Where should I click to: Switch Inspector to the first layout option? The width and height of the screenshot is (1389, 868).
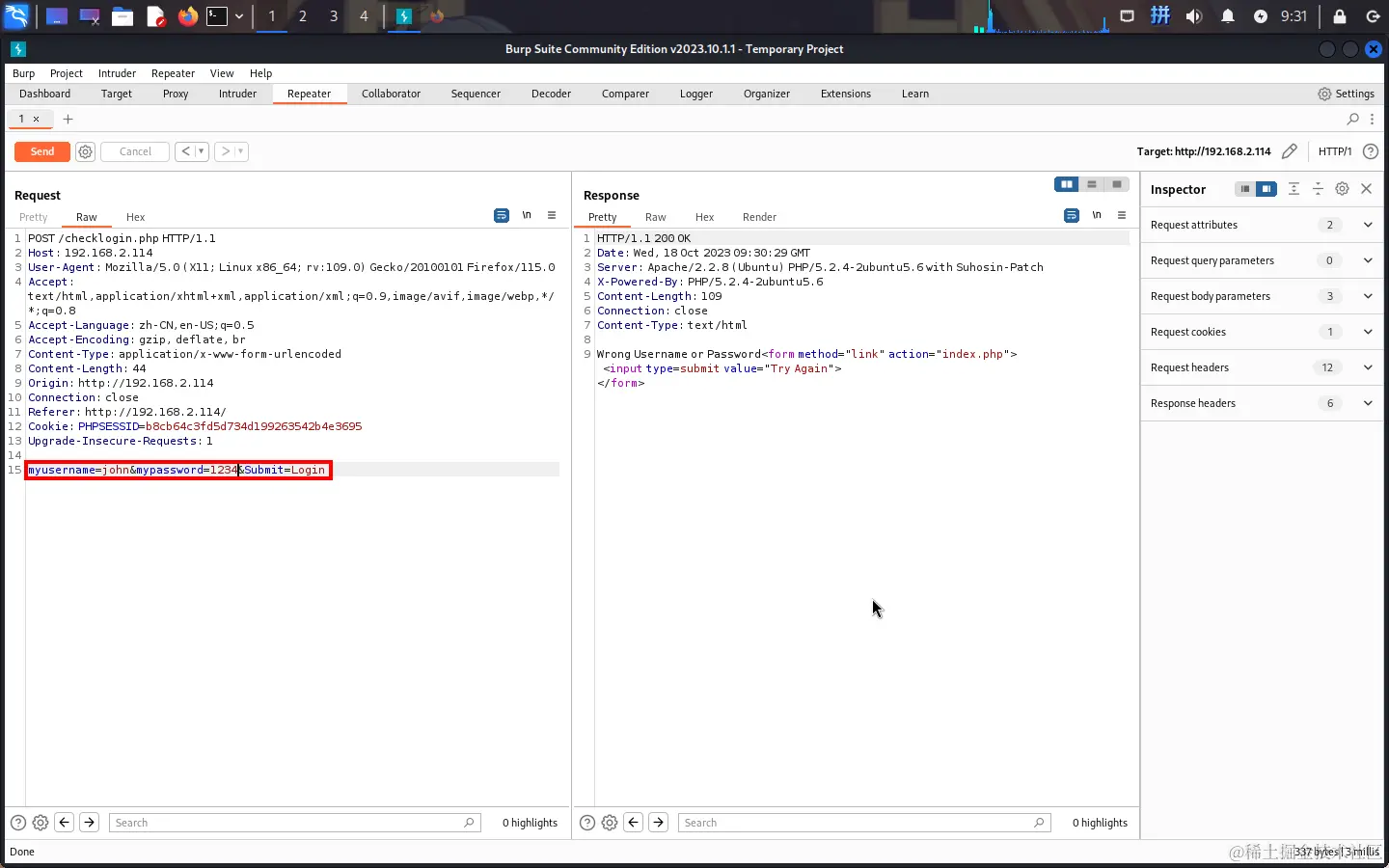coord(1245,189)
